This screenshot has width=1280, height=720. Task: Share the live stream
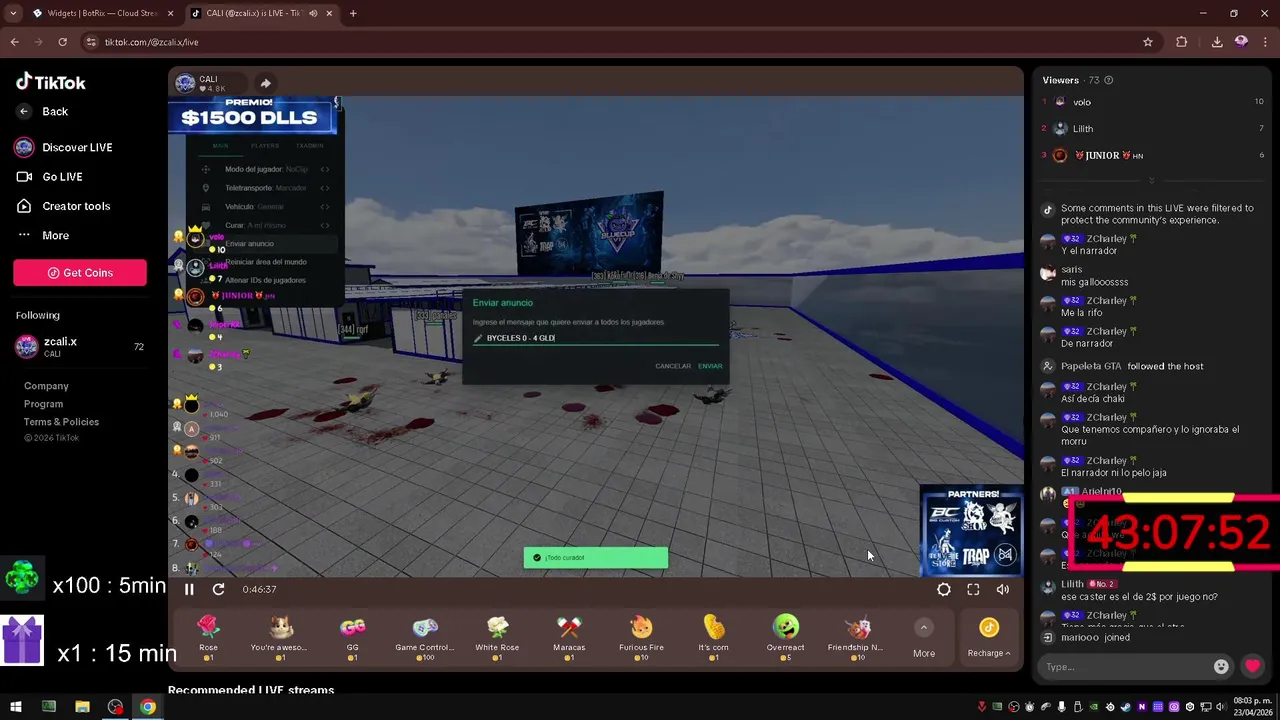(265, 83)
